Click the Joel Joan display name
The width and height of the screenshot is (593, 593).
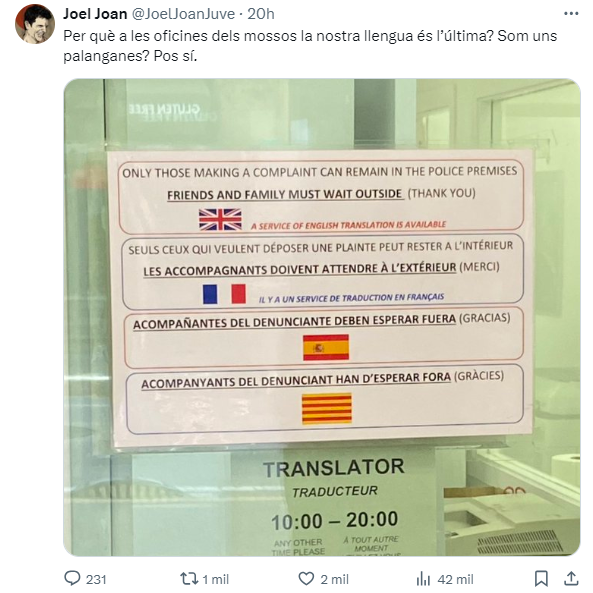click(x=95, y=14)
